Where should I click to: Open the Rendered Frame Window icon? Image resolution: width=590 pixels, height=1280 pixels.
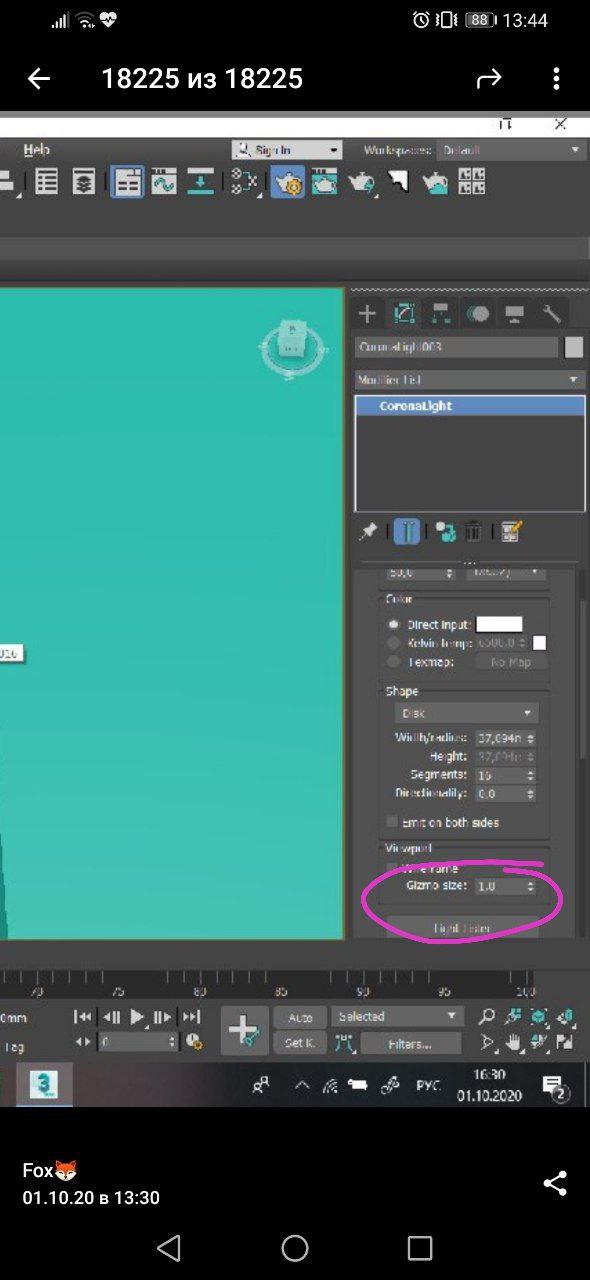pyautogui.click(x=323, y=182)
